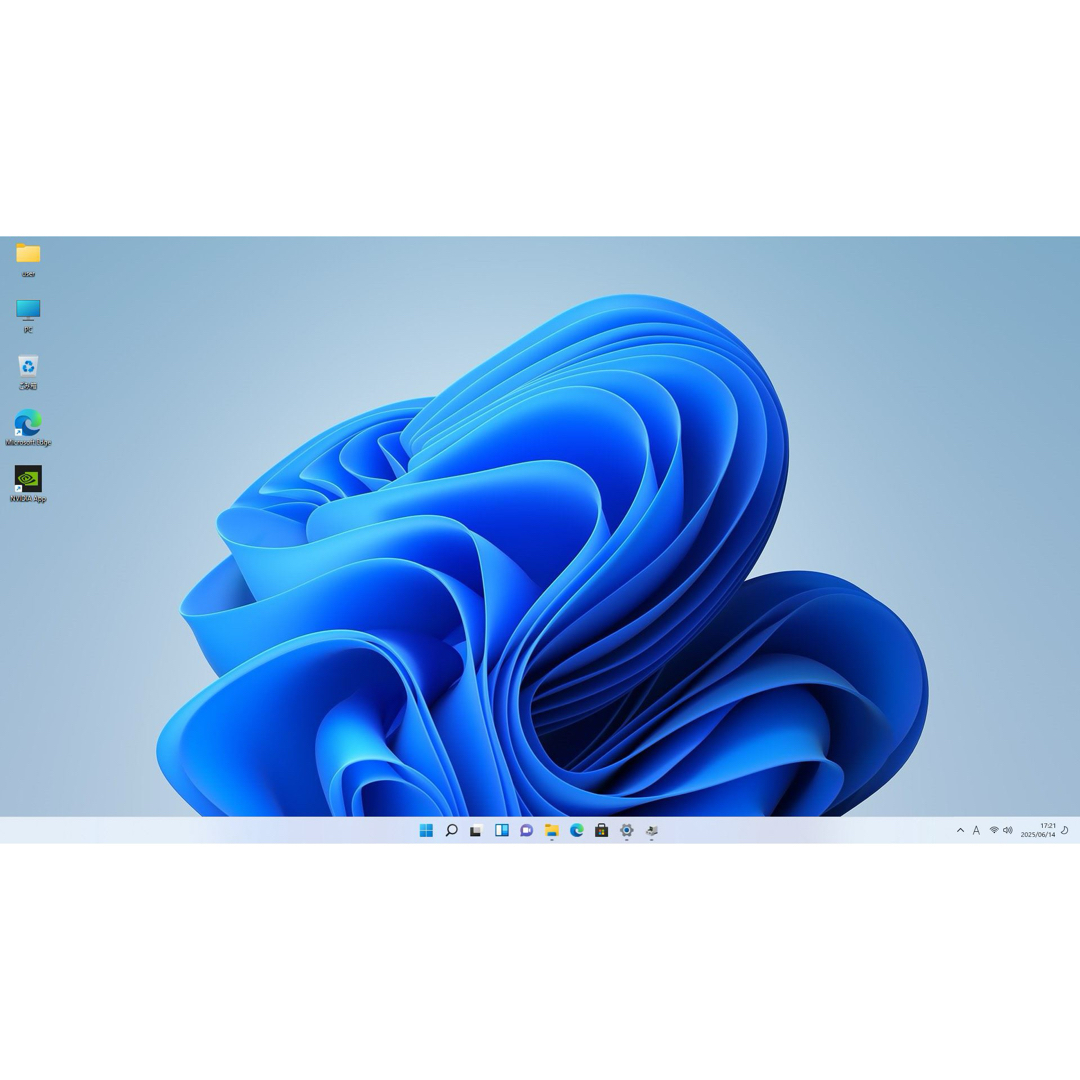Open volume speaker control
1080x1080 pixels.
[1008, 831]
